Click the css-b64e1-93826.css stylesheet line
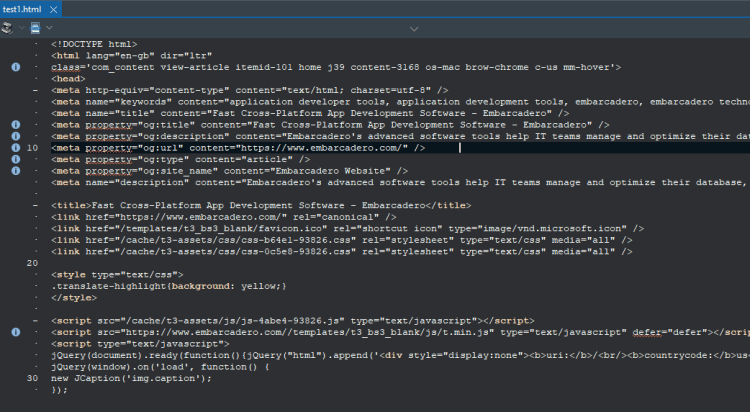 (342, 240)
